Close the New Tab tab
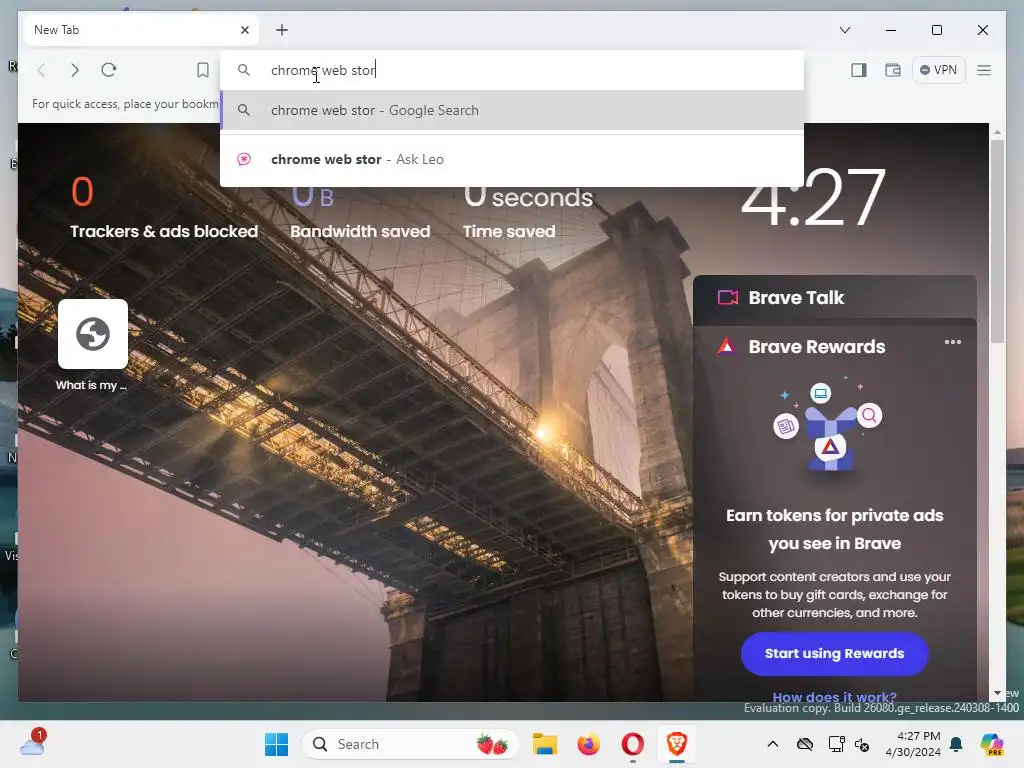The height and width of the screenshot is (768, 1024). [x=245, y=30]
